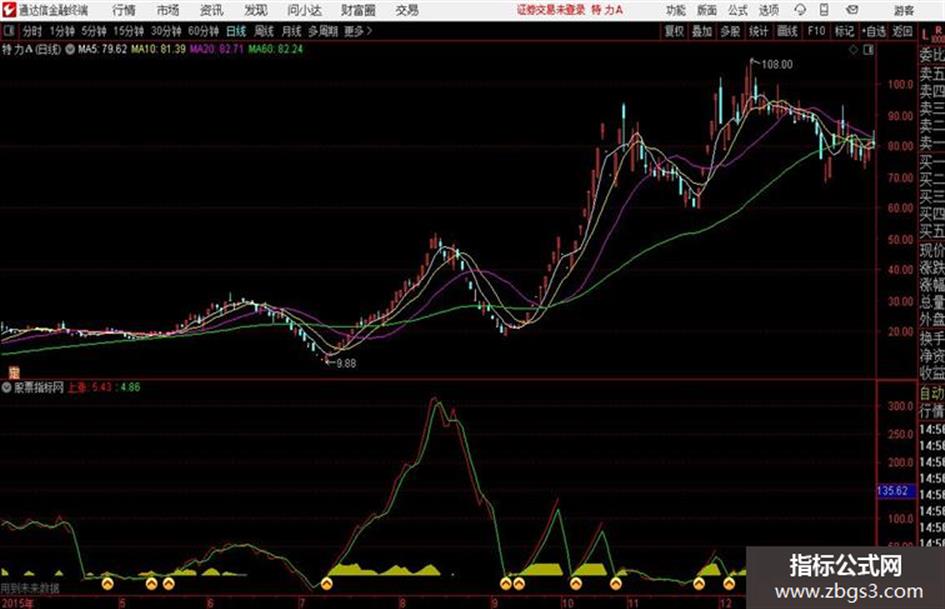
Task: Switch to 分时 period tab
Action: [x=33, y=31]
